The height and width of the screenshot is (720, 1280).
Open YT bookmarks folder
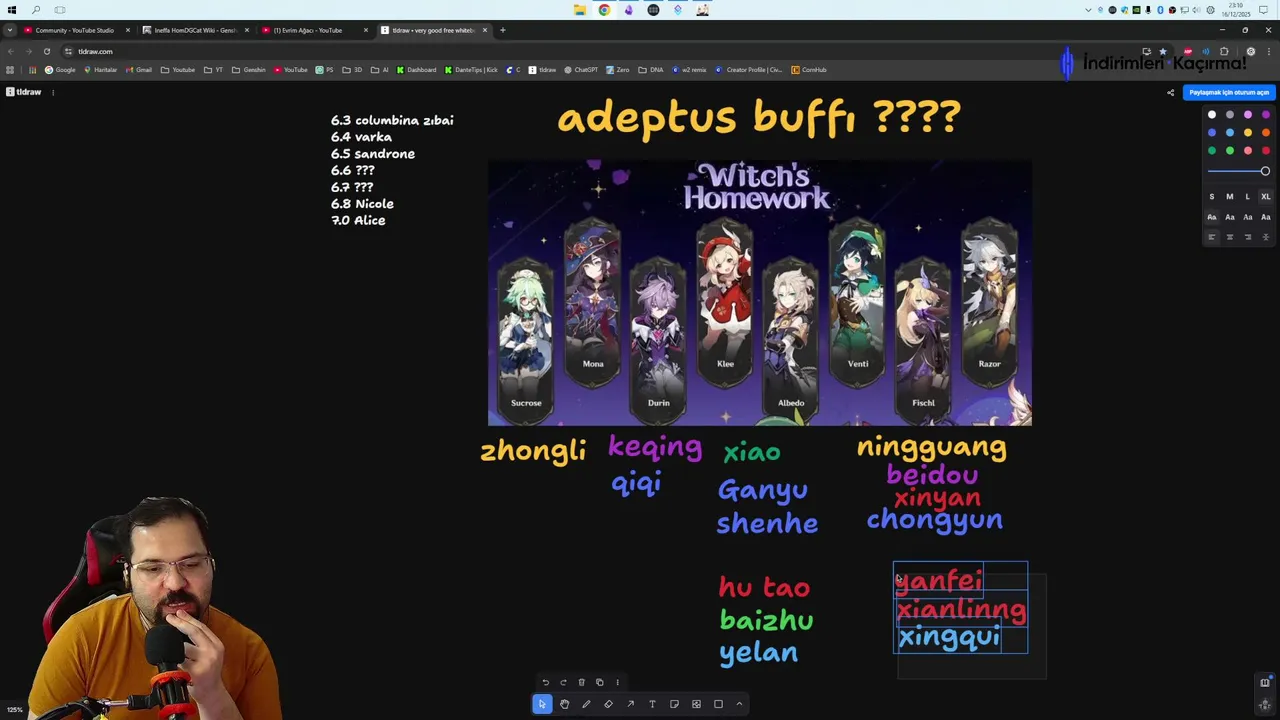(214, 70)
